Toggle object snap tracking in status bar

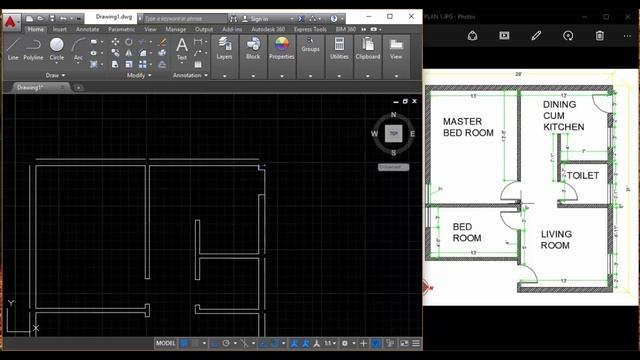263,344
